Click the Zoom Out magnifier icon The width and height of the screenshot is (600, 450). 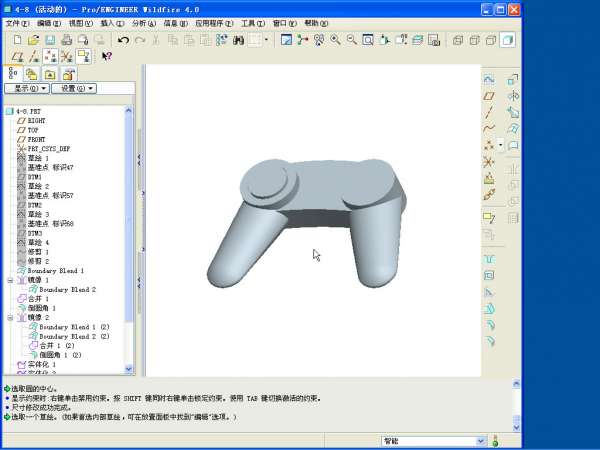[351, 40]
